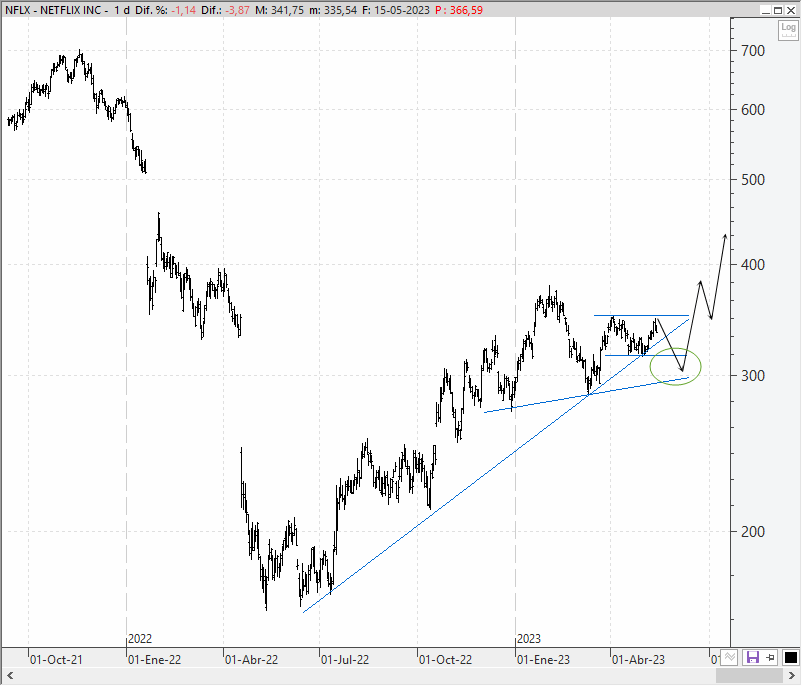Screen dimensions: 802x686
Task: Click the 600 price axis label
Action: pyautogui.click(x=753, y=109)
